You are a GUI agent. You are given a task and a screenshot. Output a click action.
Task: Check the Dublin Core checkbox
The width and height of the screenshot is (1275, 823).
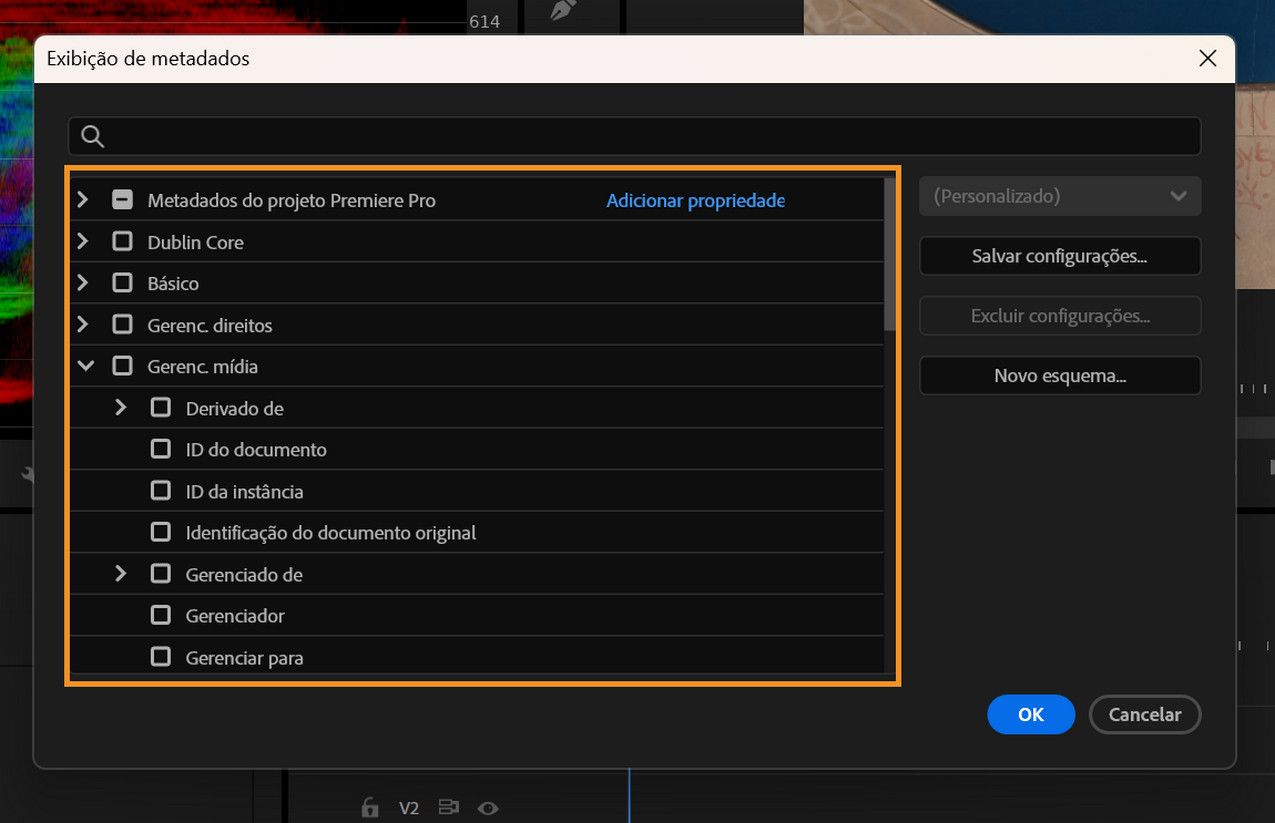point(122,241)
